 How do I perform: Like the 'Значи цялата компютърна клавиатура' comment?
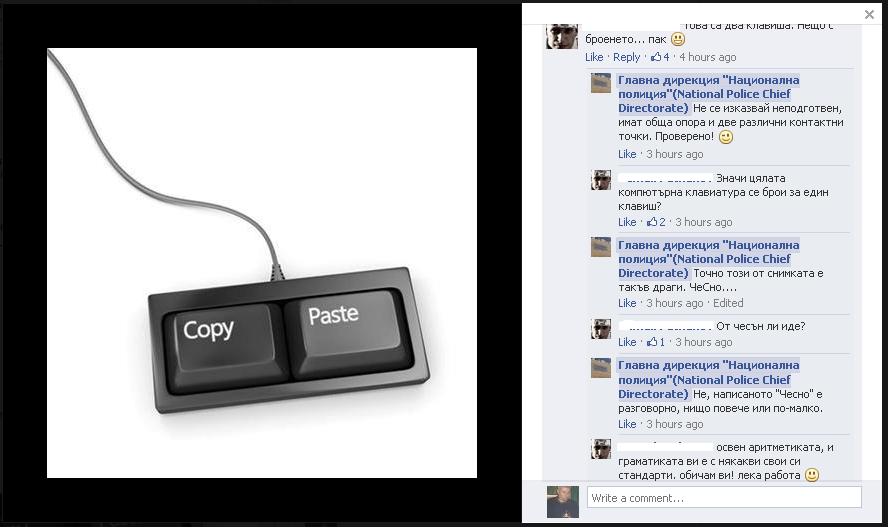[x=627, y=222]
